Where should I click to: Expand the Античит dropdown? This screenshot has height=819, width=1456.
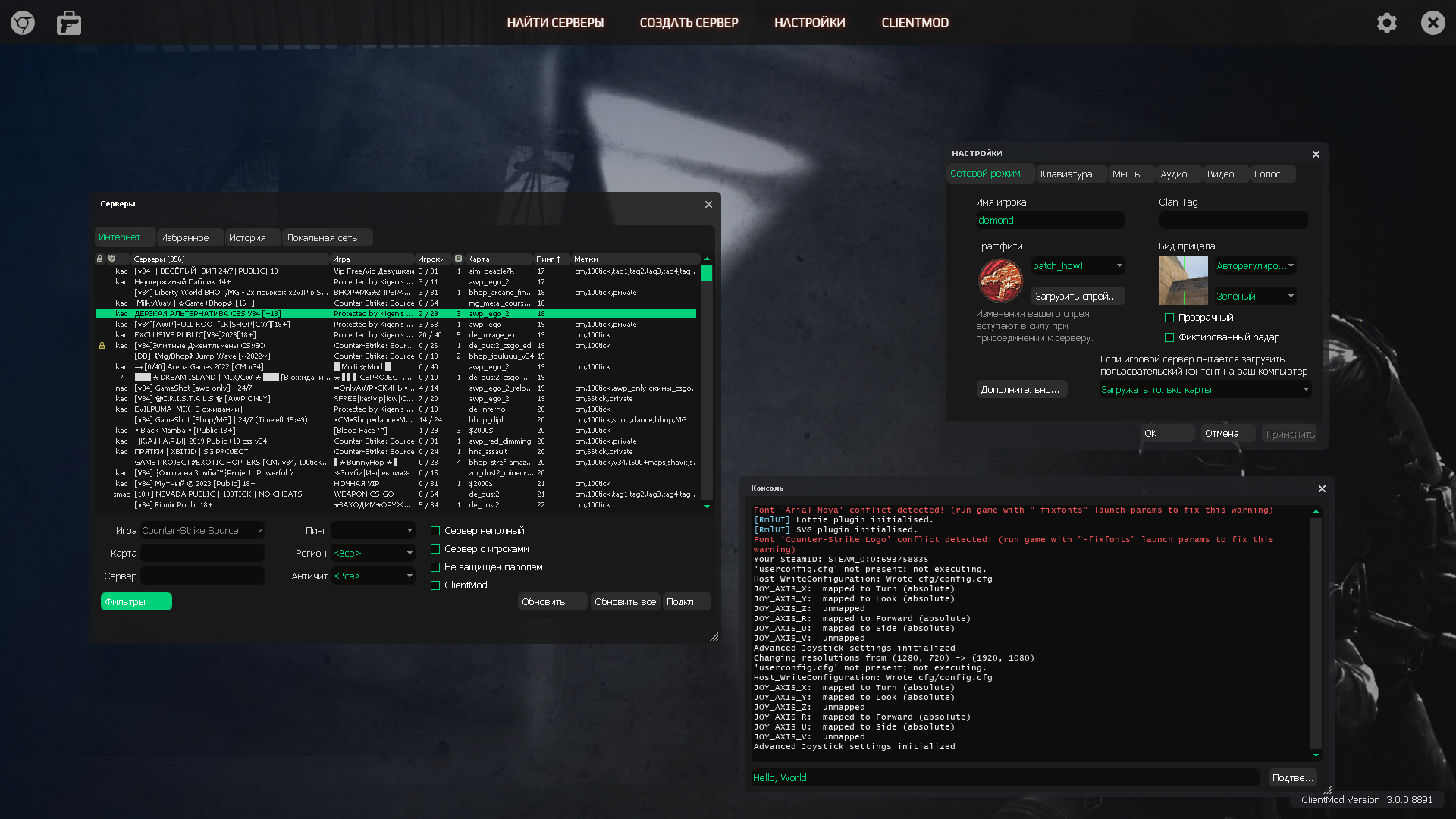(x=373, y=576)
